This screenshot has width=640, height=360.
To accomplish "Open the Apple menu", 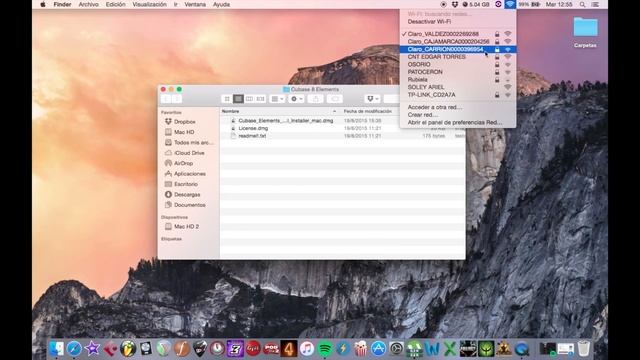I will 43,4.
